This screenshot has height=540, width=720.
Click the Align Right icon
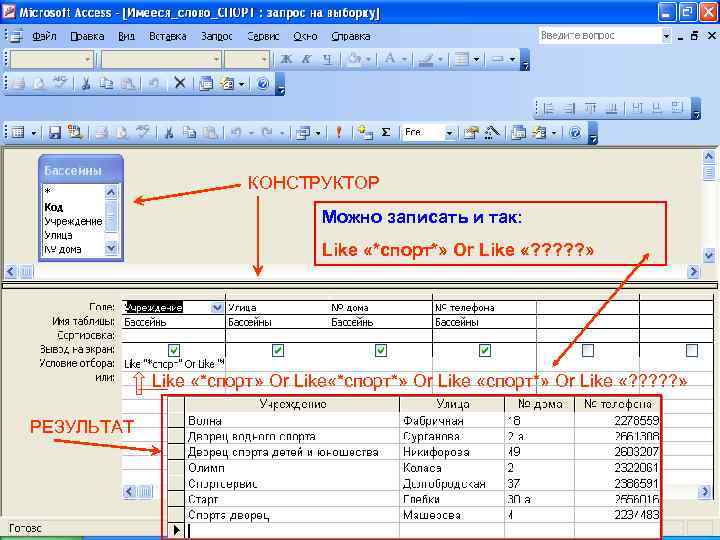coord(570,108)
